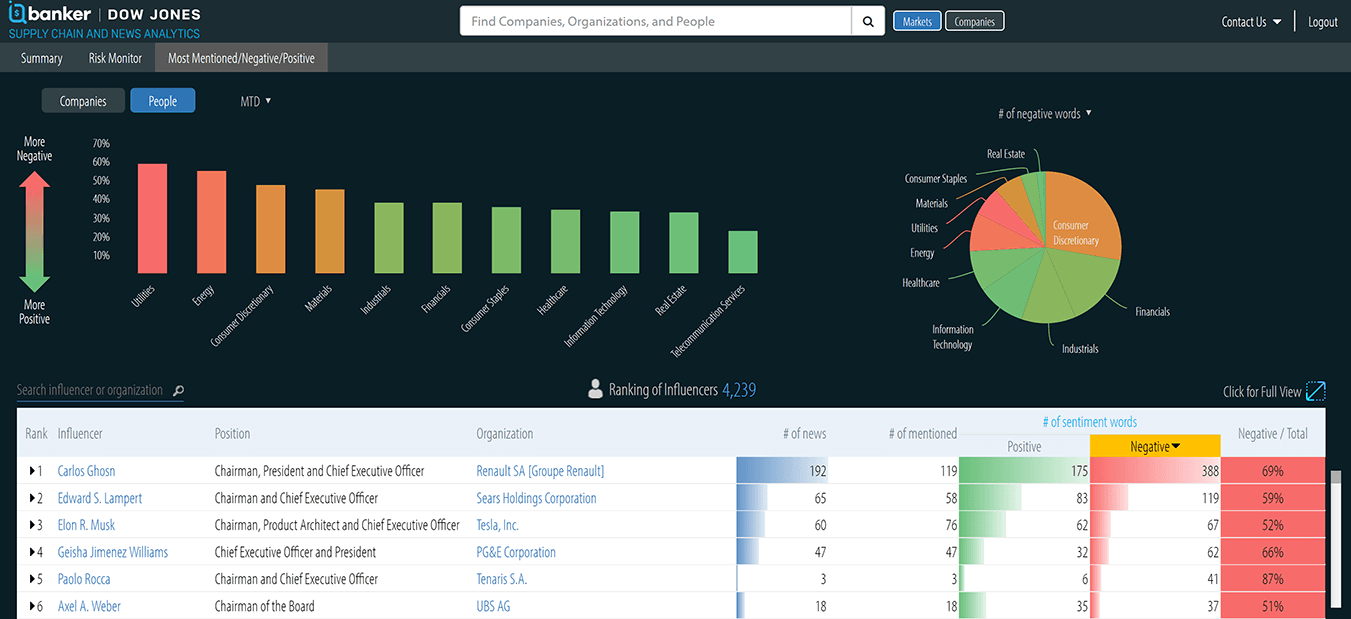Click the Telecommunication Services bar
Viewport: 1351px width, 619px height.
[743, 252]
